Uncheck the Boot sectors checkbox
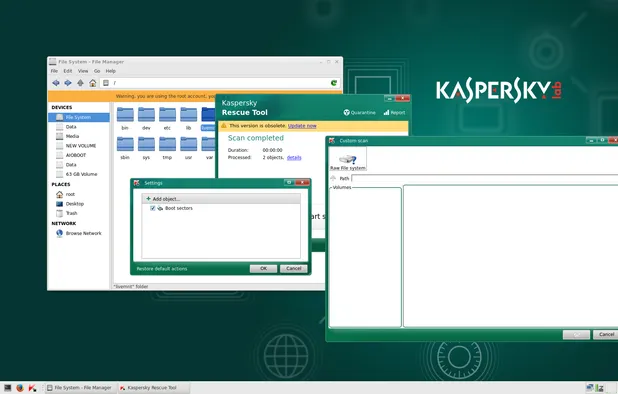 [x=153, y=208]
